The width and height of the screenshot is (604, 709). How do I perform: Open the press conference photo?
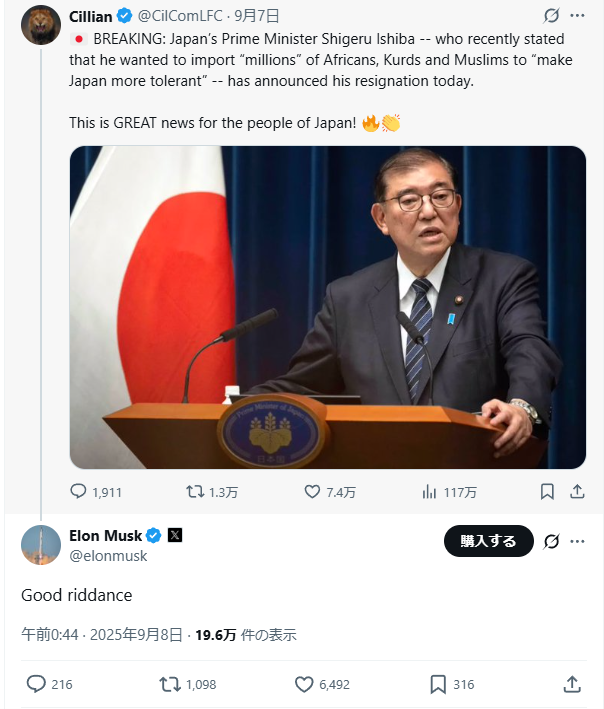pyautogui.click(x=327, y=307)
